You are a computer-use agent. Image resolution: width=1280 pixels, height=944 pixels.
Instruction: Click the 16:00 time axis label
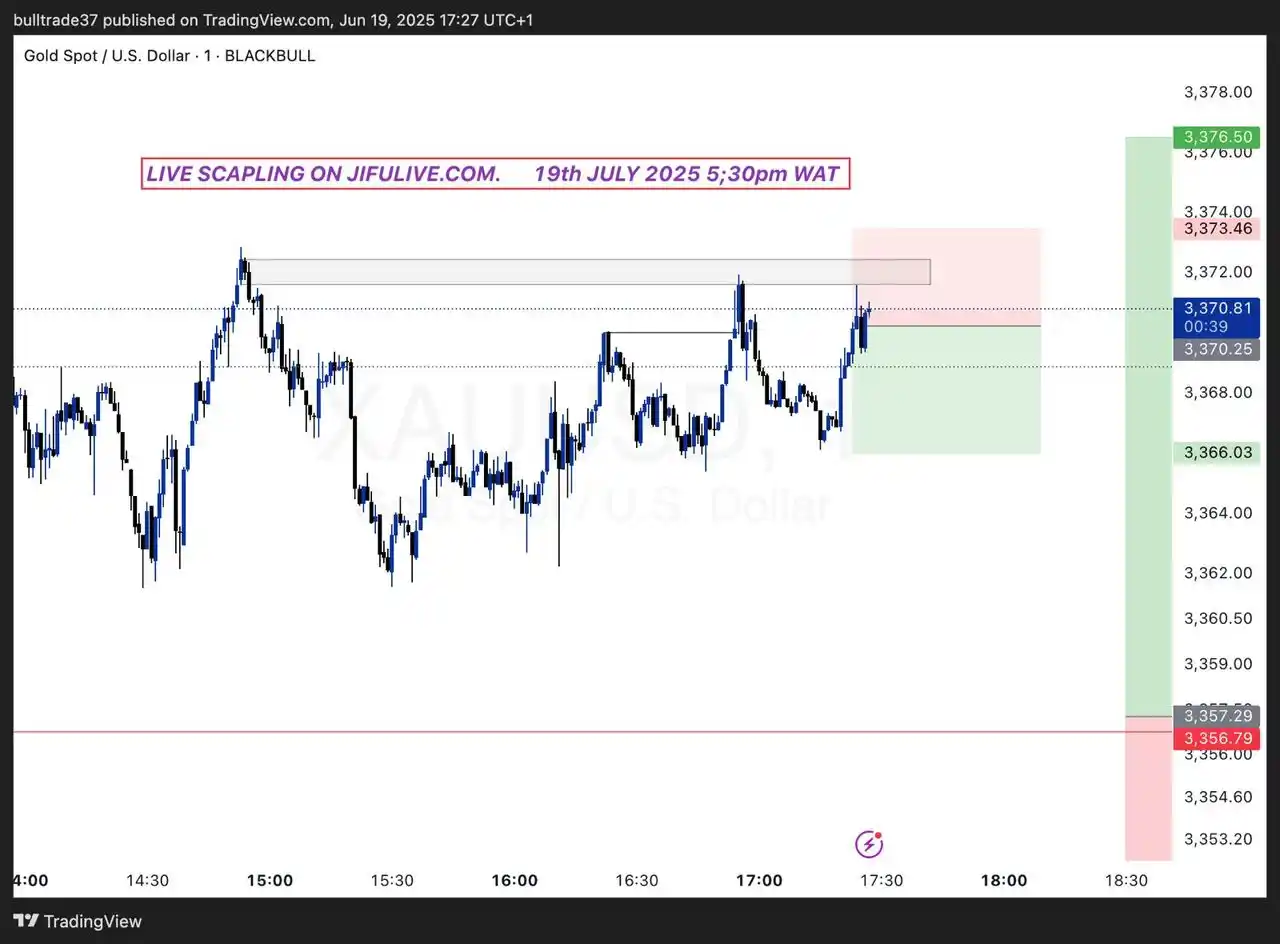(515, 881)
